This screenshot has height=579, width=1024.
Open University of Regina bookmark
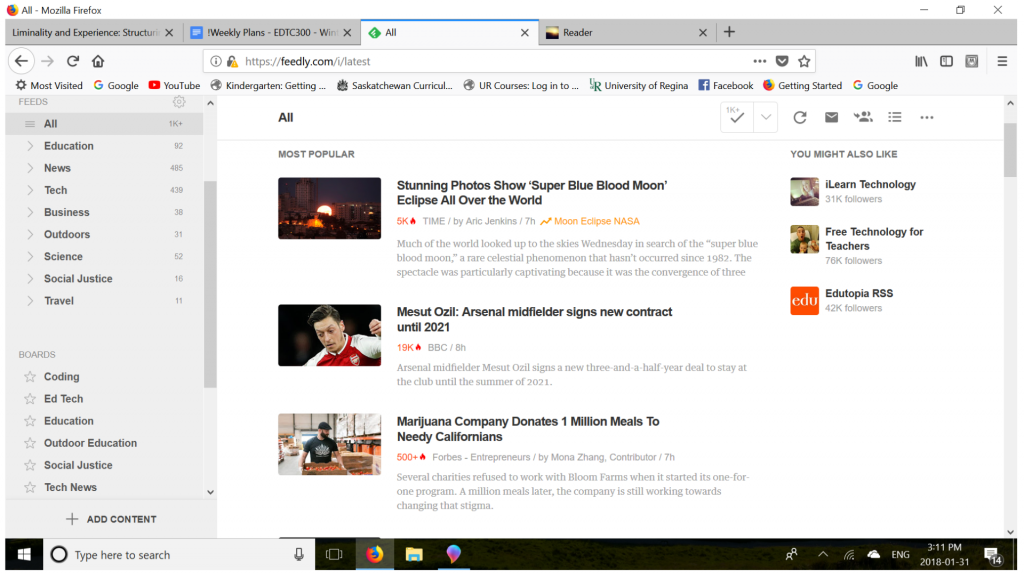[x=639, y=86]
